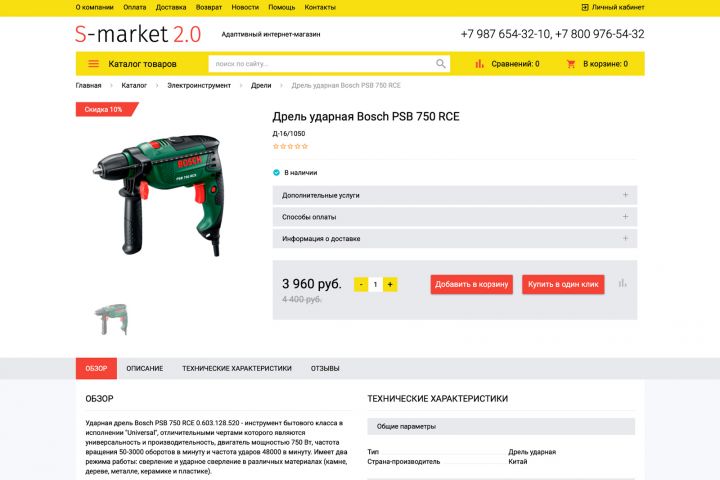Screen dimensions: 720x480
Task: Open the hamburger catalog menu icon
Action: (93, 64)
